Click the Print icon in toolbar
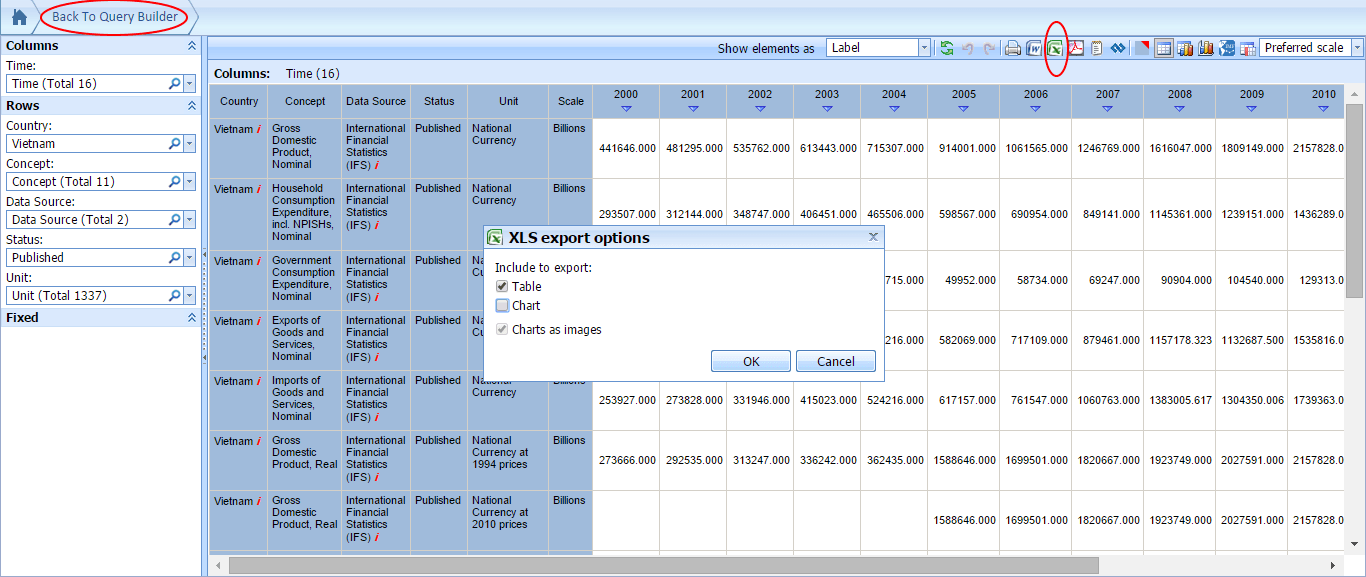This screenshot has width=1366, height=577. 1013,48
